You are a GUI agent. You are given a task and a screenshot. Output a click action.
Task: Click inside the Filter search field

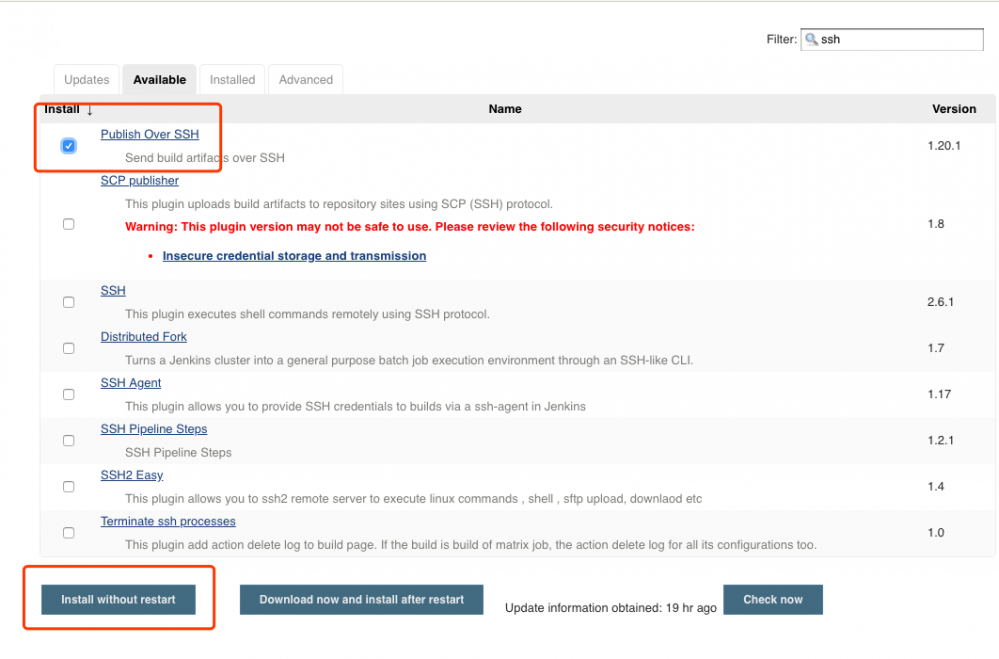click(x=900, y=39)
